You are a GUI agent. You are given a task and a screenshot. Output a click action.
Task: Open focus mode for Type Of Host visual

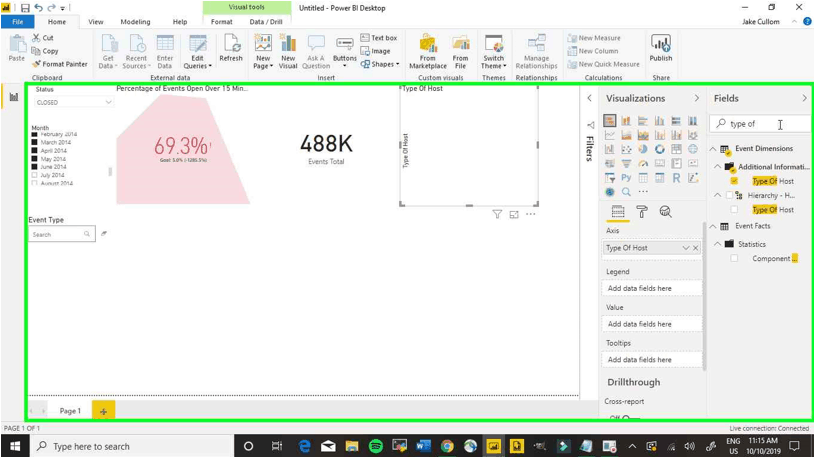[514, 214]
